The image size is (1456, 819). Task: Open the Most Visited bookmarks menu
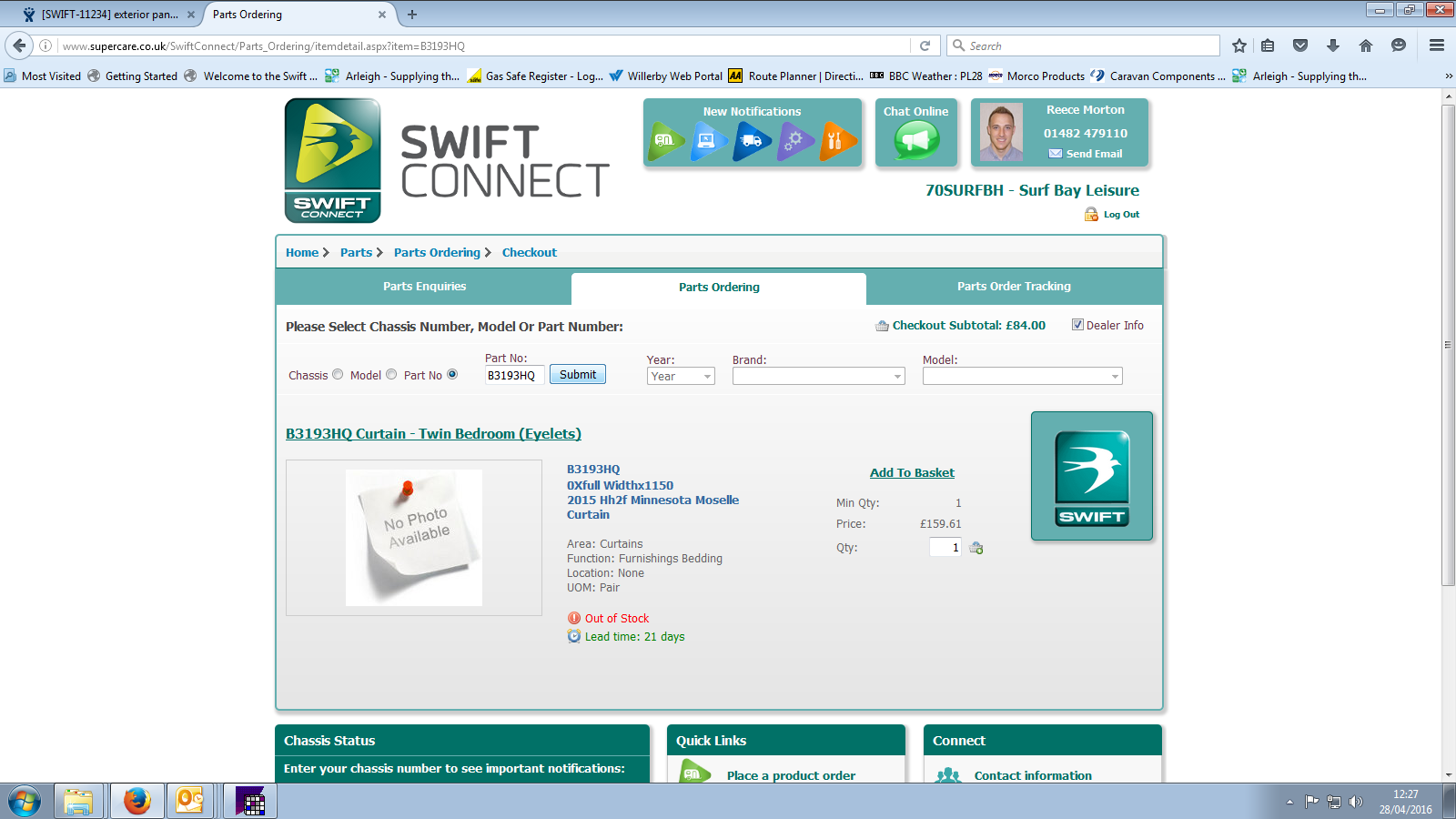pos(43,76)
